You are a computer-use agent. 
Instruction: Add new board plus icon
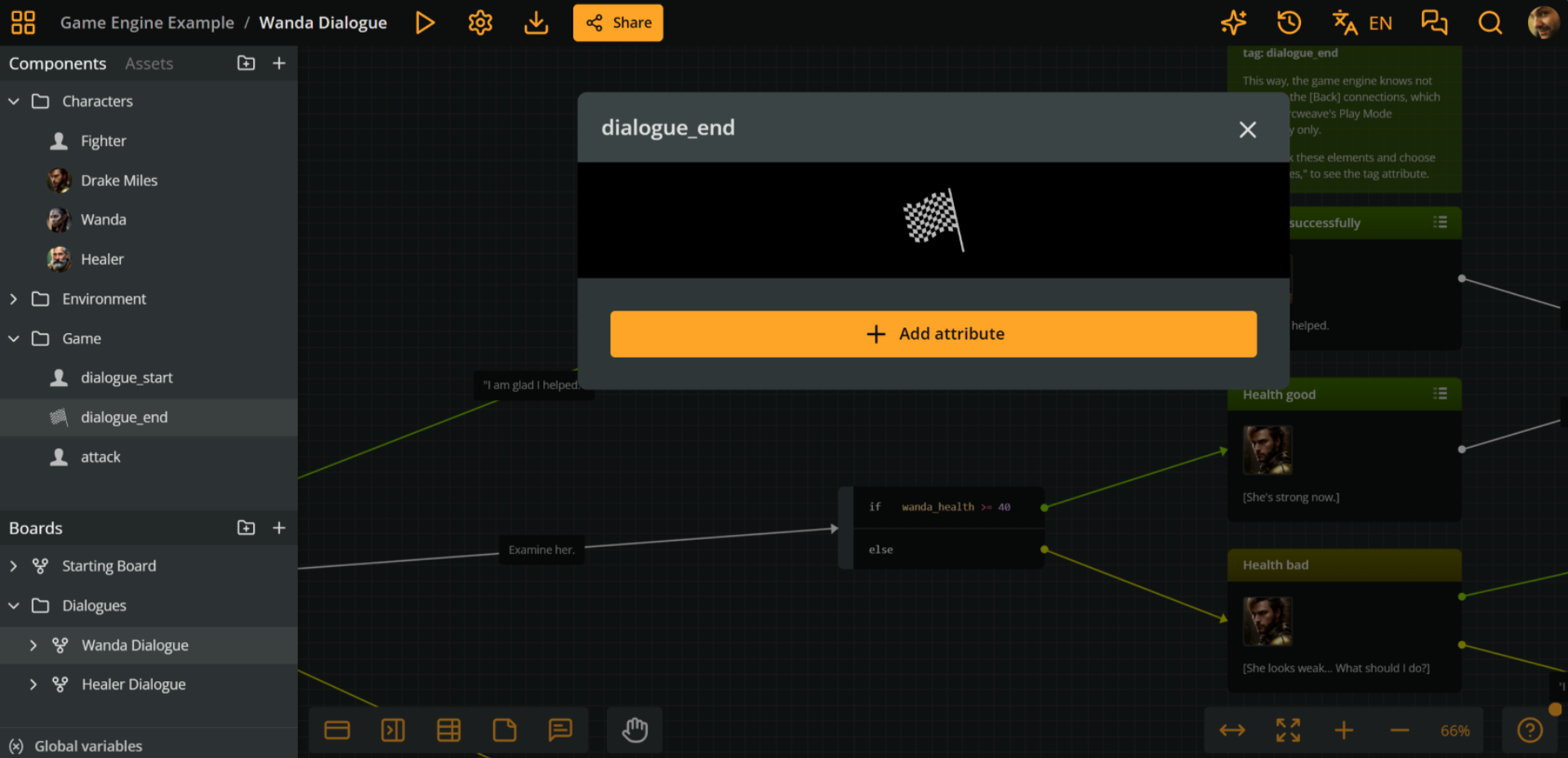coord(279,528)
